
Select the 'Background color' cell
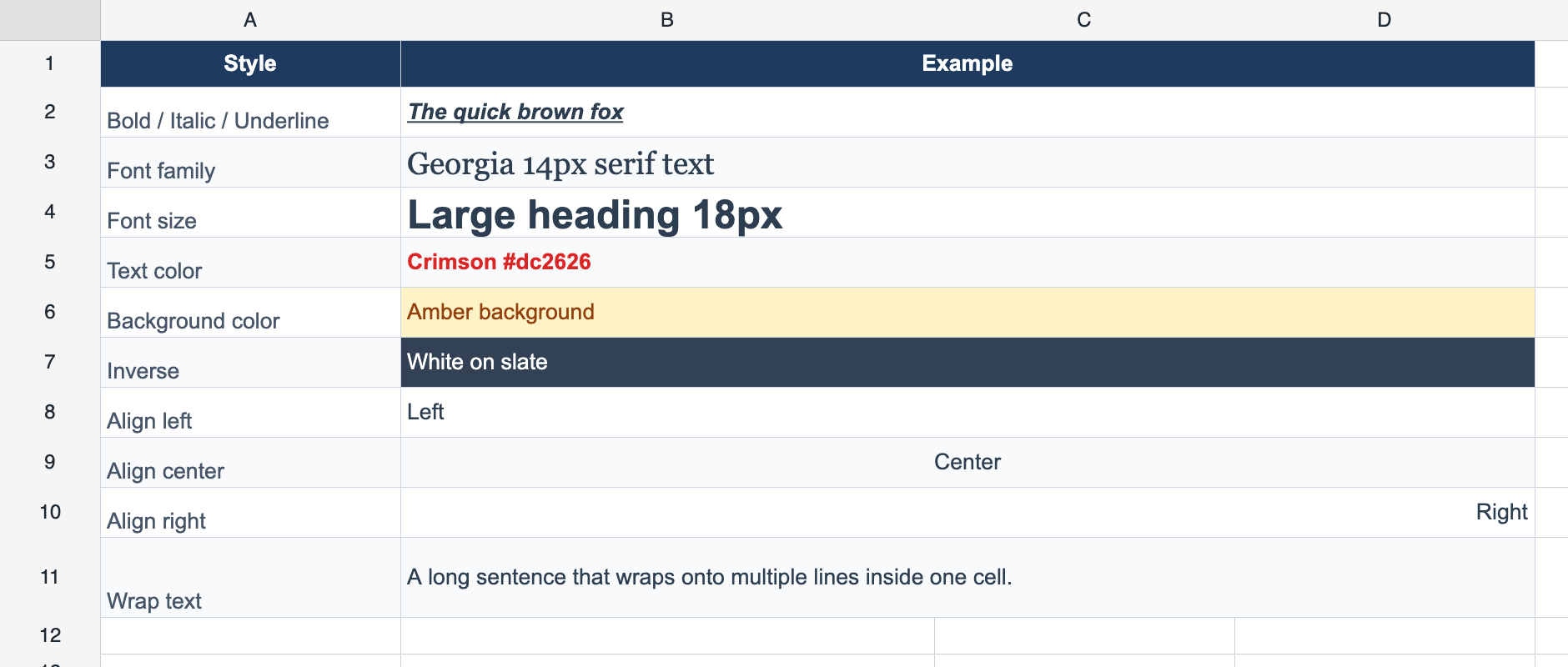[x=250, y=312]
